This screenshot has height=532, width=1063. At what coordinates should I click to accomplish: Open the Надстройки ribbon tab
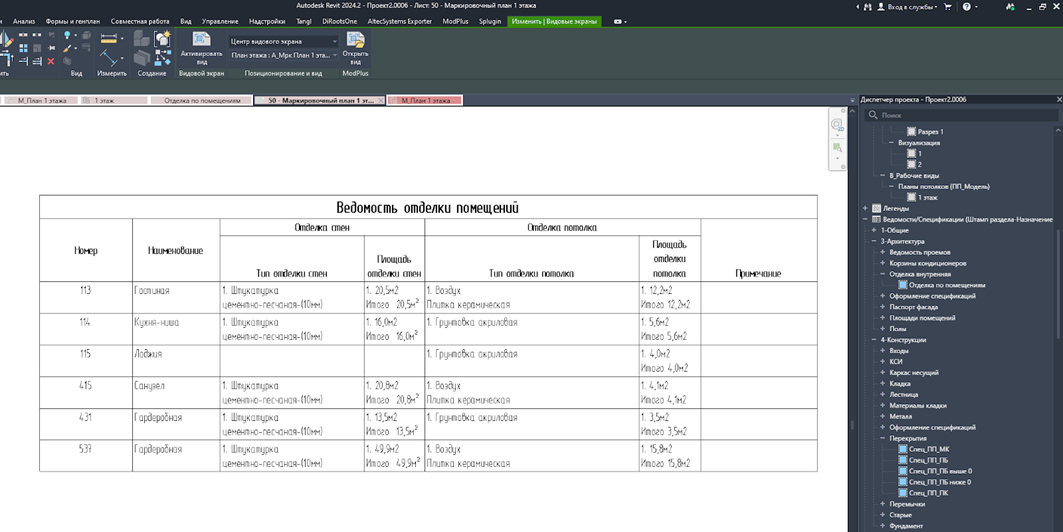266,21
